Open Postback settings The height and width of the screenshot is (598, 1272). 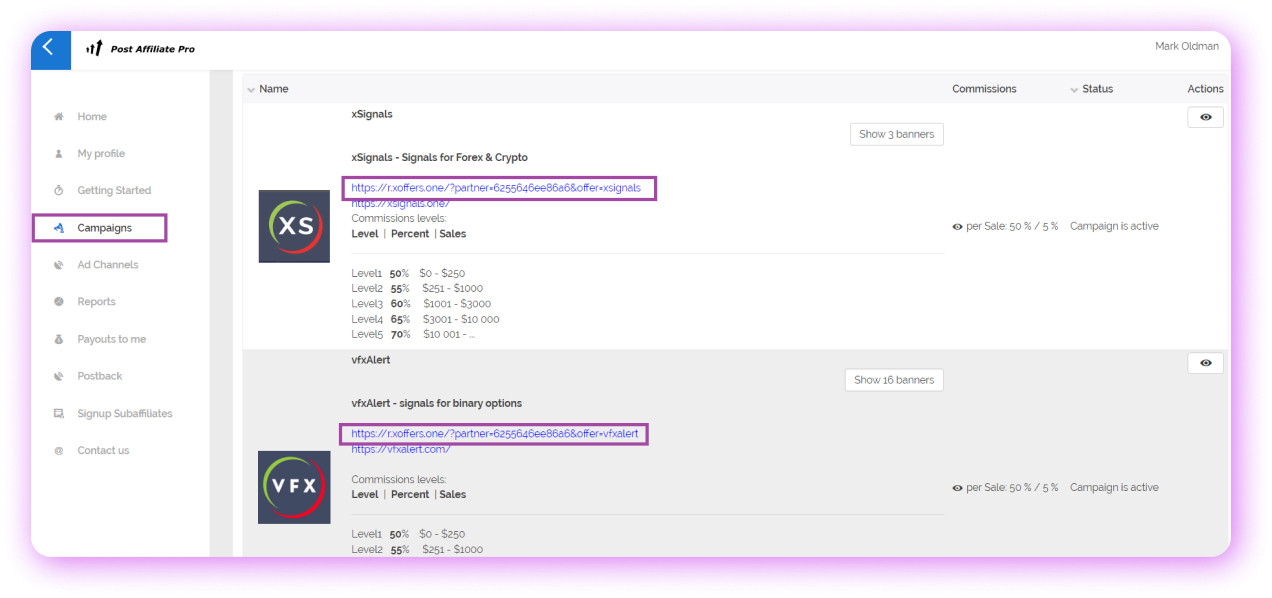tap(100, 376)
